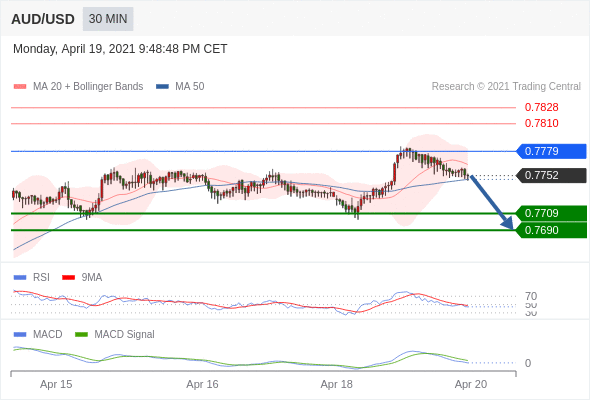Open the Trading Central research credit
Viewport: 590px width, 400px height.
pyautogui.click(x=506, y=87)
